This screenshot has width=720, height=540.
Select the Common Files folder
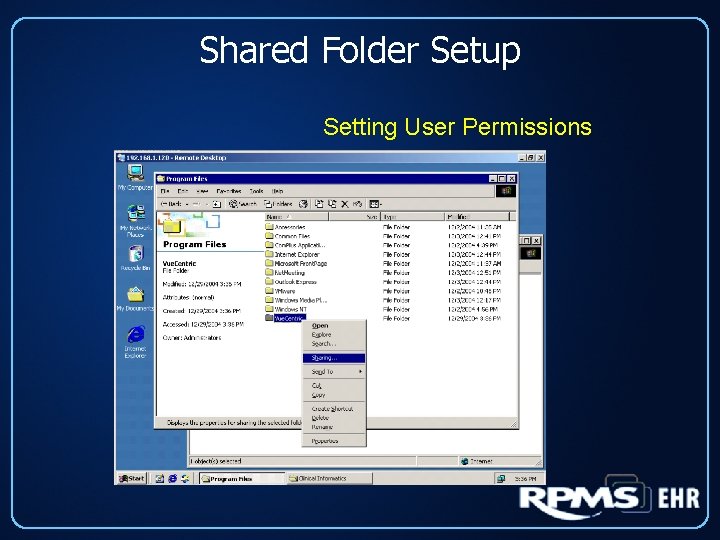coord(287,236)
